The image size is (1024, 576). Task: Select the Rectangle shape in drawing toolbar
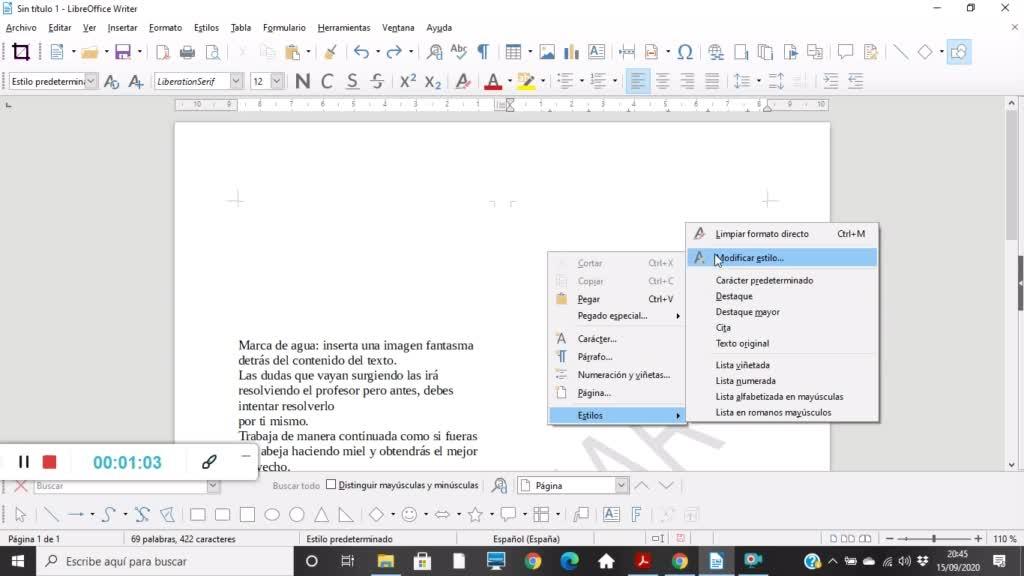198,515
